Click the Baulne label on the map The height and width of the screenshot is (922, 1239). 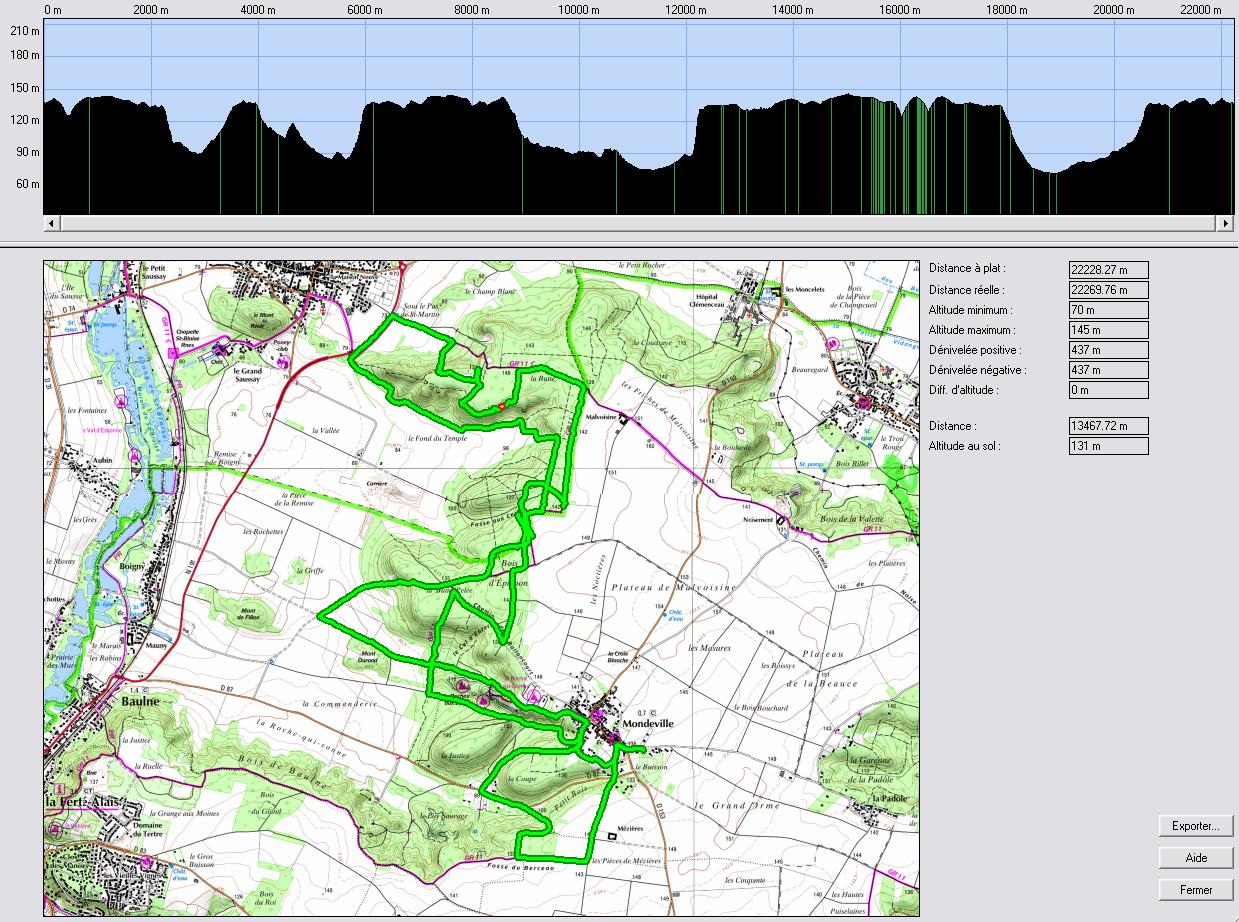tap(142, 702)
